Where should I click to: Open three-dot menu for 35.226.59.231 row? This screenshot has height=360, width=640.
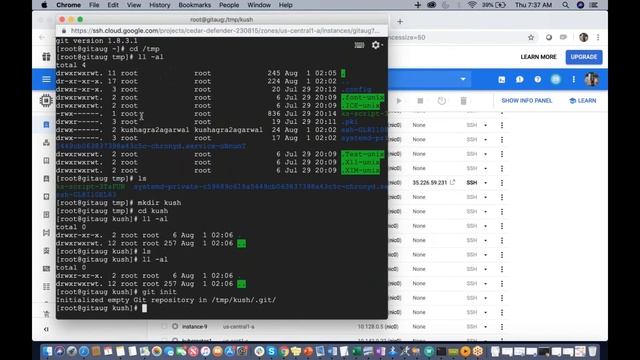[x=502, y=183]
